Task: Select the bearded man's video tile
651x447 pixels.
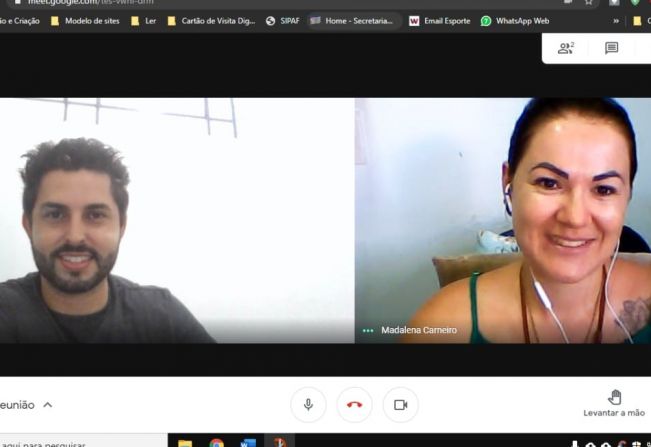Action: tap(177, 220)
